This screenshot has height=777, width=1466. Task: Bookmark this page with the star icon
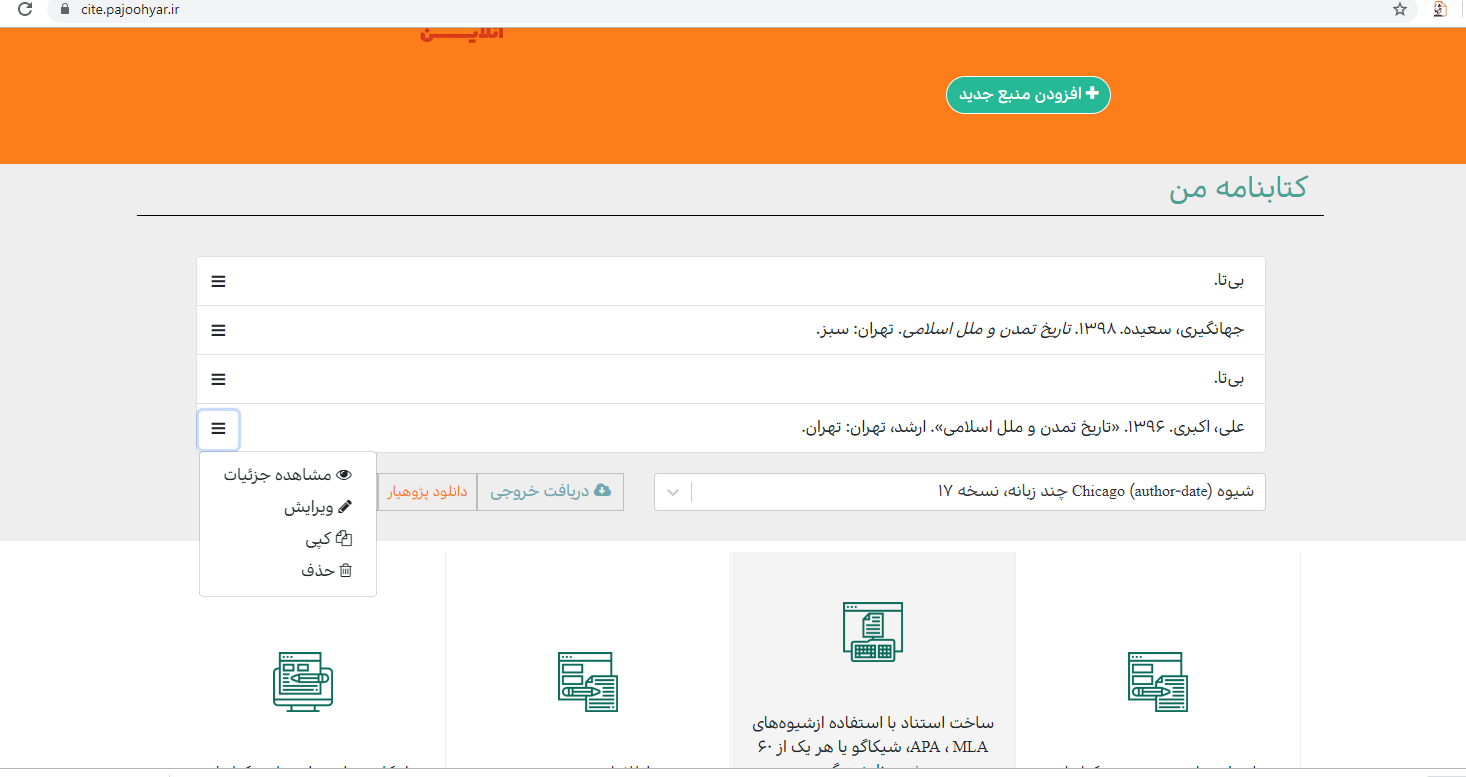pos(1400,10)
